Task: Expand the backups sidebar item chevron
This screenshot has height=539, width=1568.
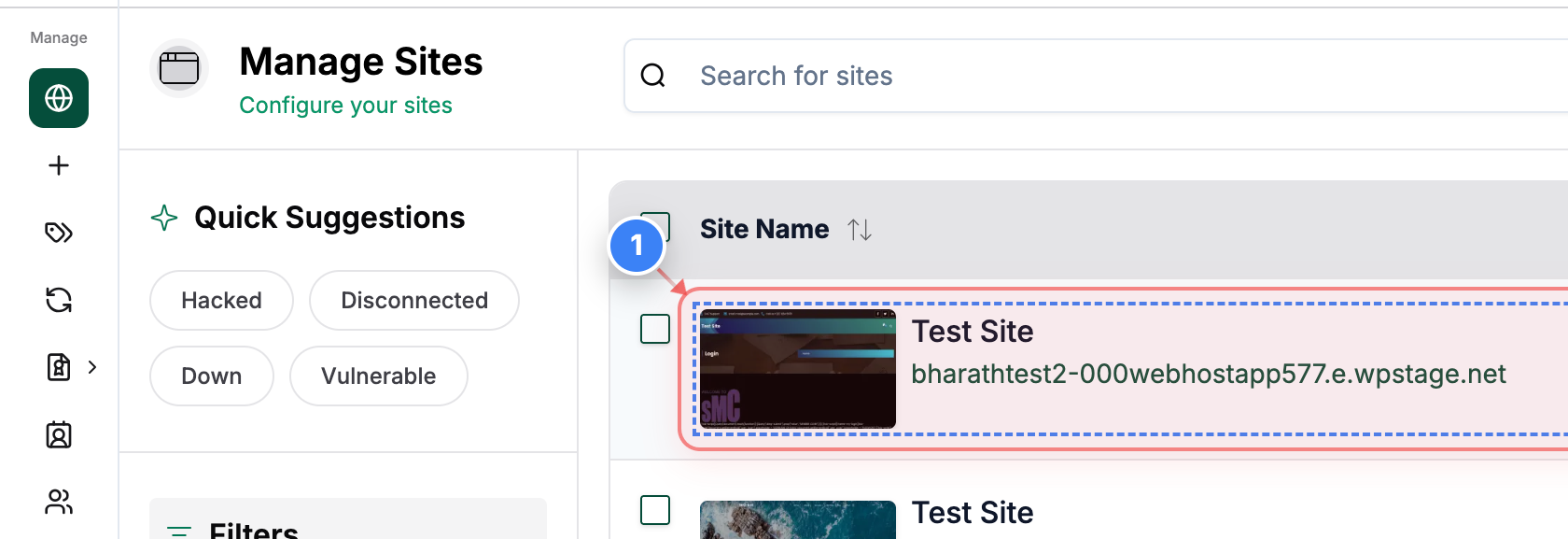Action: coord(92,367)
